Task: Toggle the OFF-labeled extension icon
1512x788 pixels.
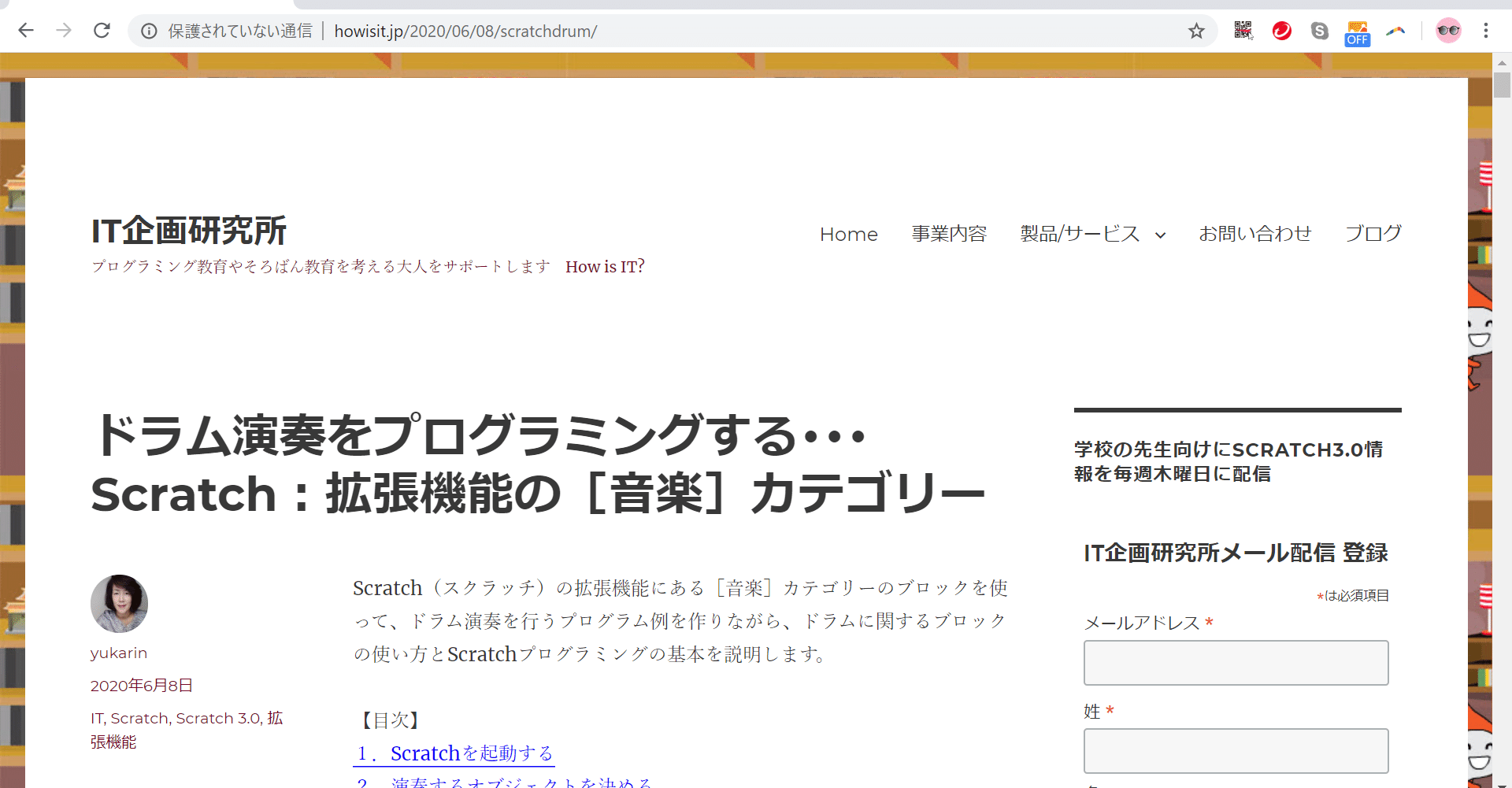Action: (x=1358, y=33)
